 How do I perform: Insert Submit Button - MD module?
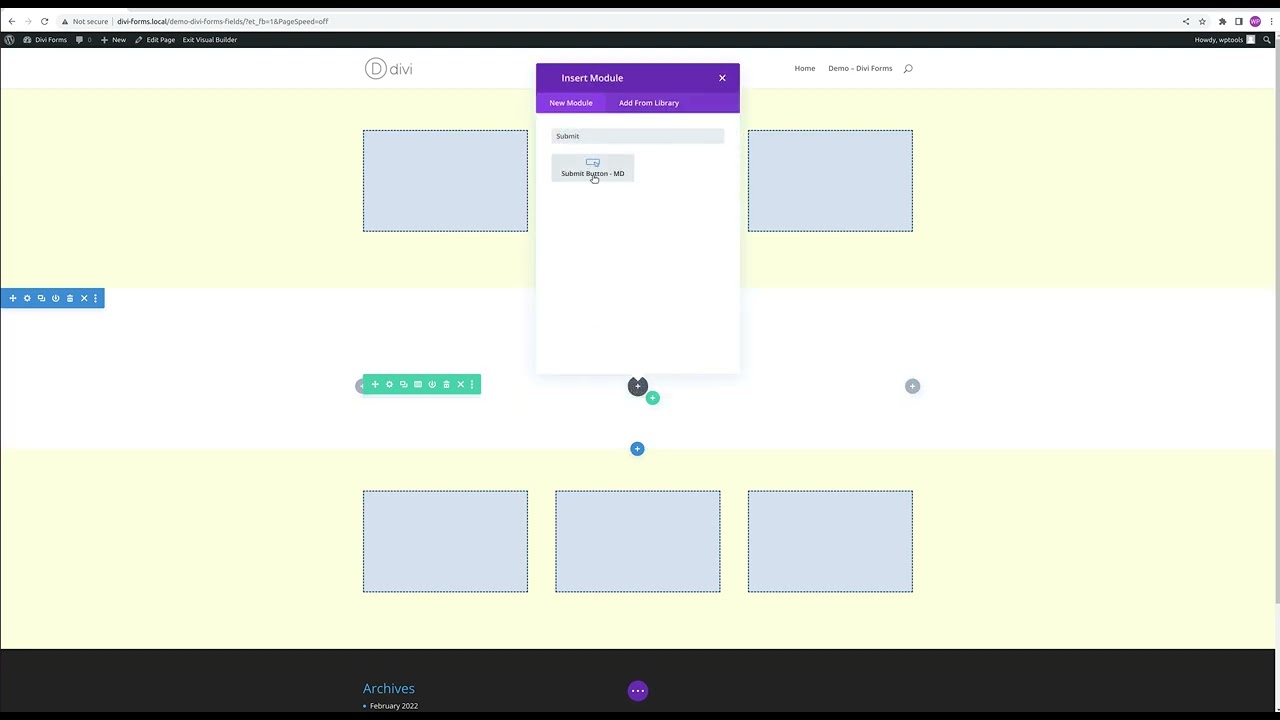592,168
